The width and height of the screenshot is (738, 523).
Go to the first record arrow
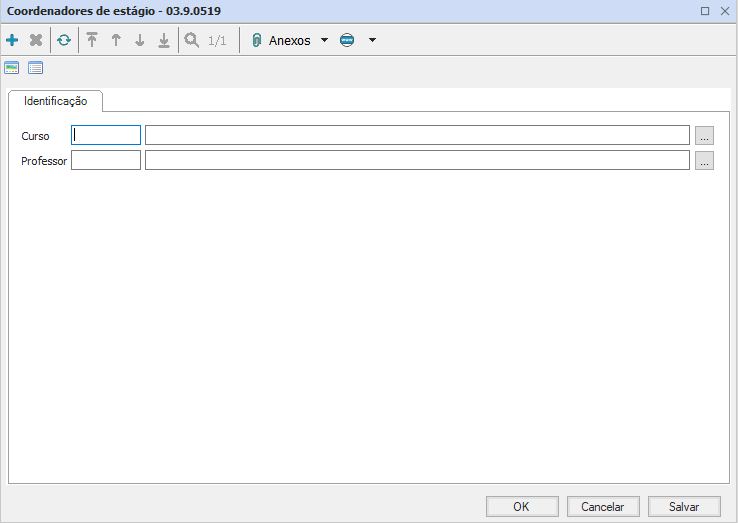[92, 41]
